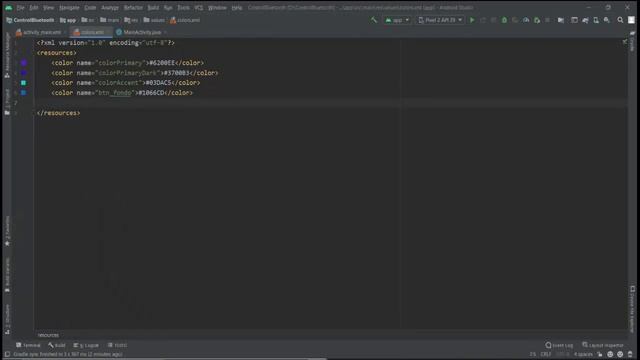The height and width of the screenshot is (360, 640).
Task: Open the Refactor menu
Action: [133, 8]
